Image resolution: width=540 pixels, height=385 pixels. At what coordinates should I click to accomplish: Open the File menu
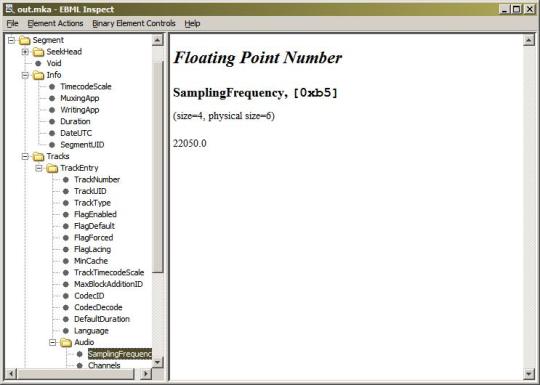click(x=12, y=23)
